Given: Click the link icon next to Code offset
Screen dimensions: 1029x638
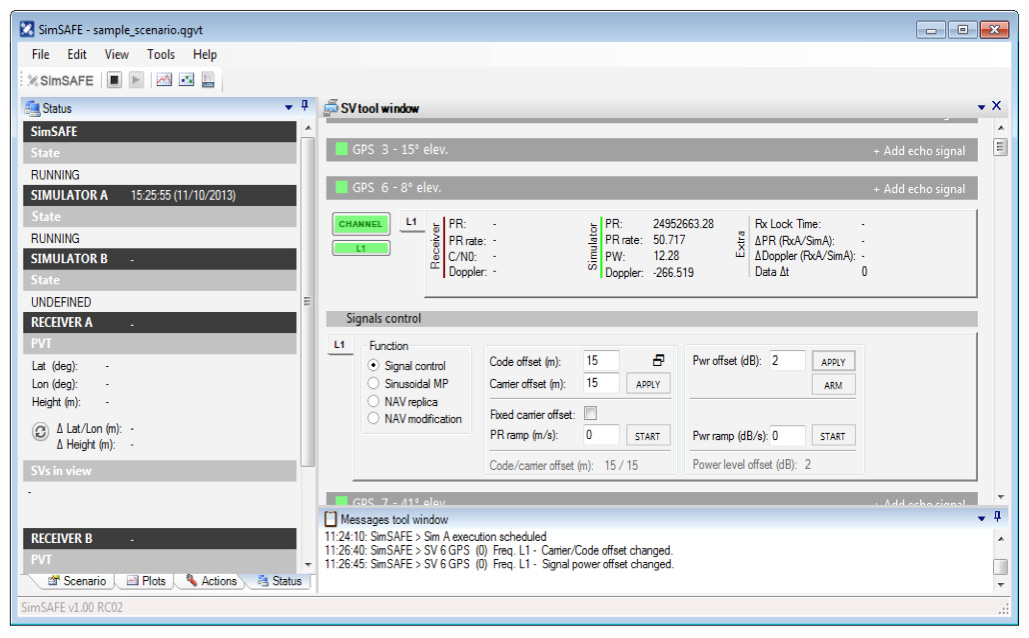Looking at the screenshot, I should pyautogui.click(x=658, y=360).
